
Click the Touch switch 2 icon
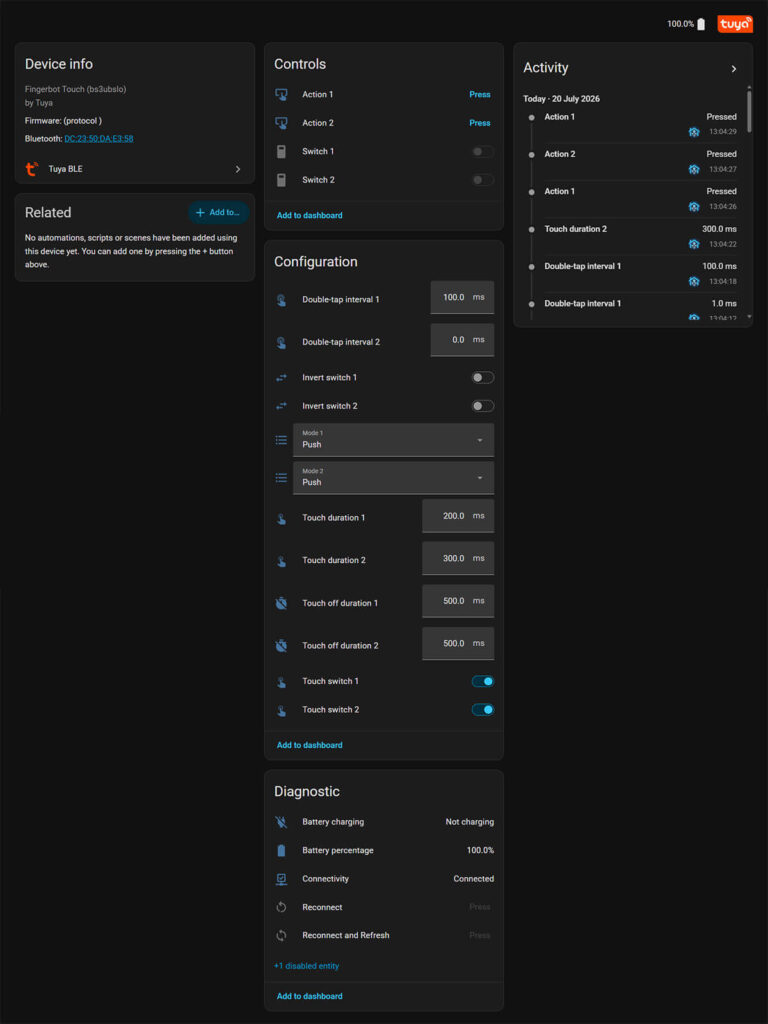point(281,711)
